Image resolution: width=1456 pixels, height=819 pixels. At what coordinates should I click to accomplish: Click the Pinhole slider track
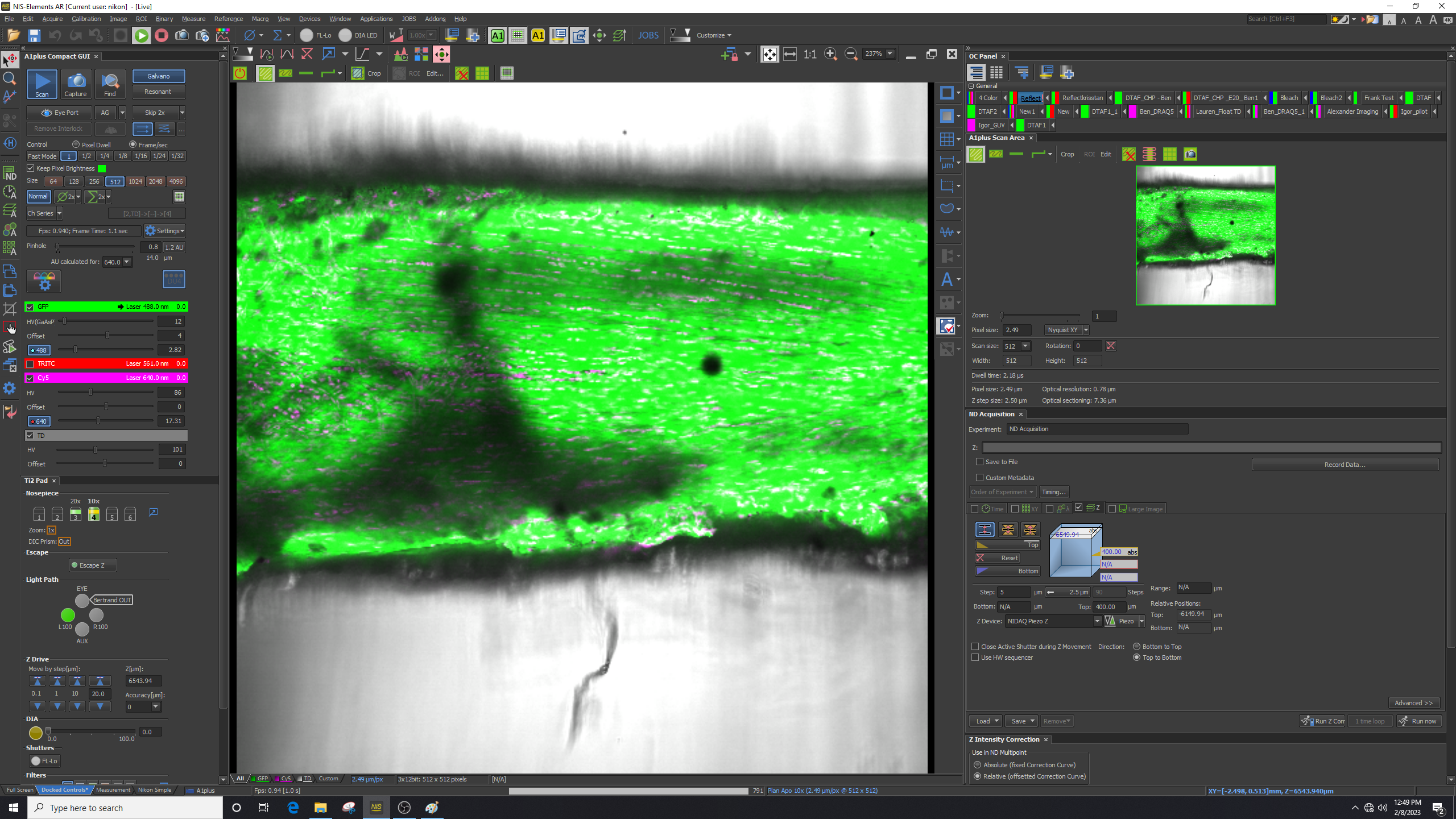(97, 247)
